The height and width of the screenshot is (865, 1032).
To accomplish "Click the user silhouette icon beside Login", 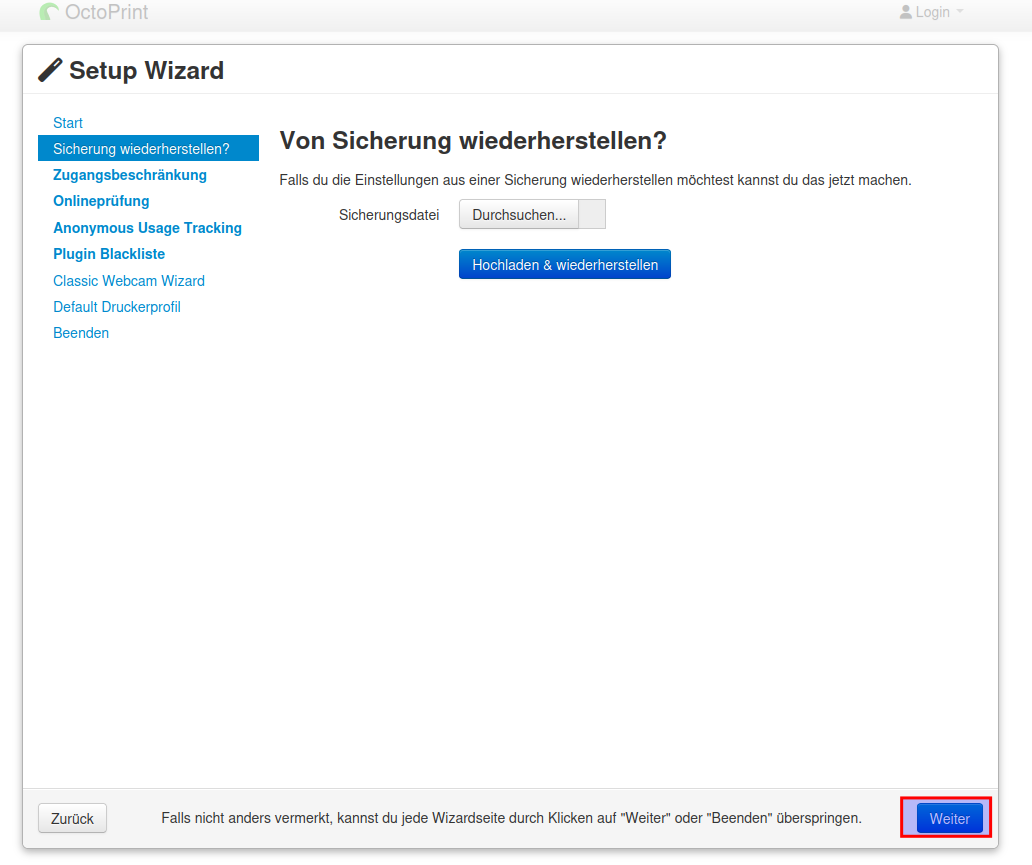I will (x=906, y=12).
